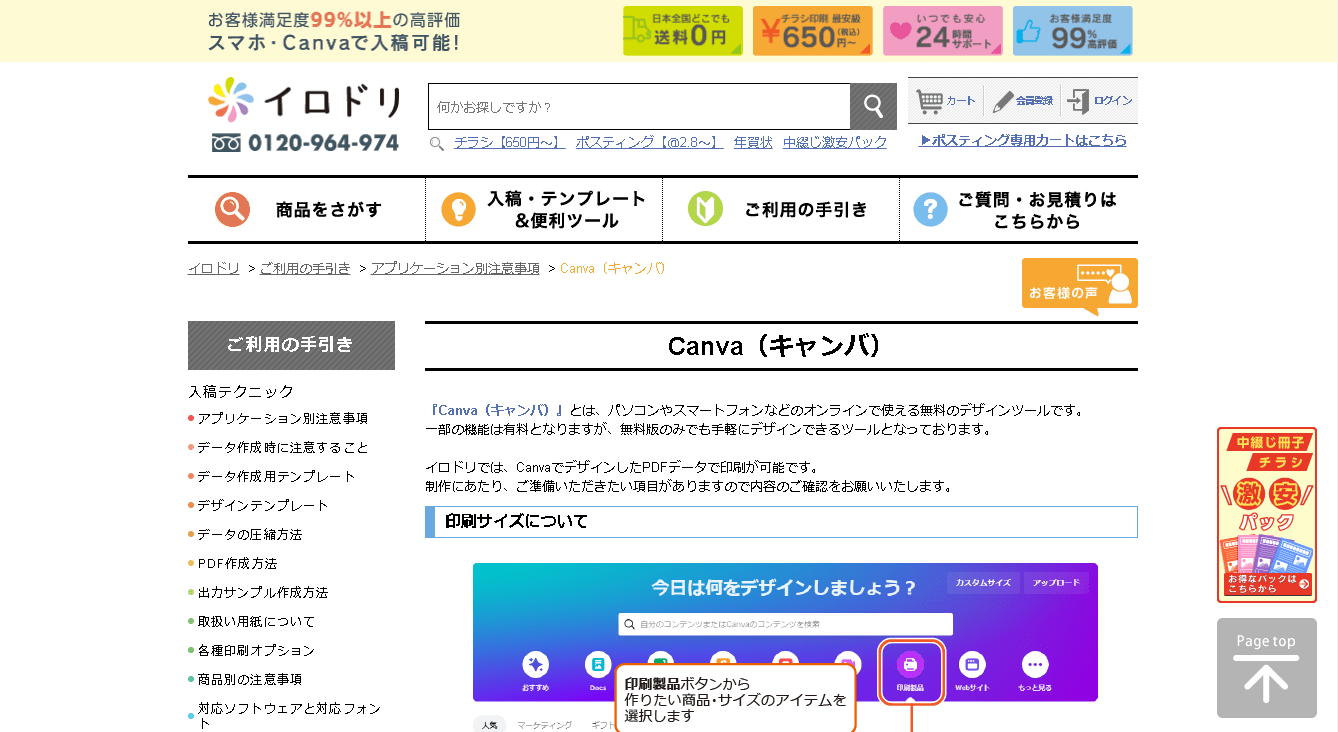Viewport: 1338px width, 732px height.
Task: Focus the 何かお探しですか search field
Action: pyautogui.click(x=639, y=106)
